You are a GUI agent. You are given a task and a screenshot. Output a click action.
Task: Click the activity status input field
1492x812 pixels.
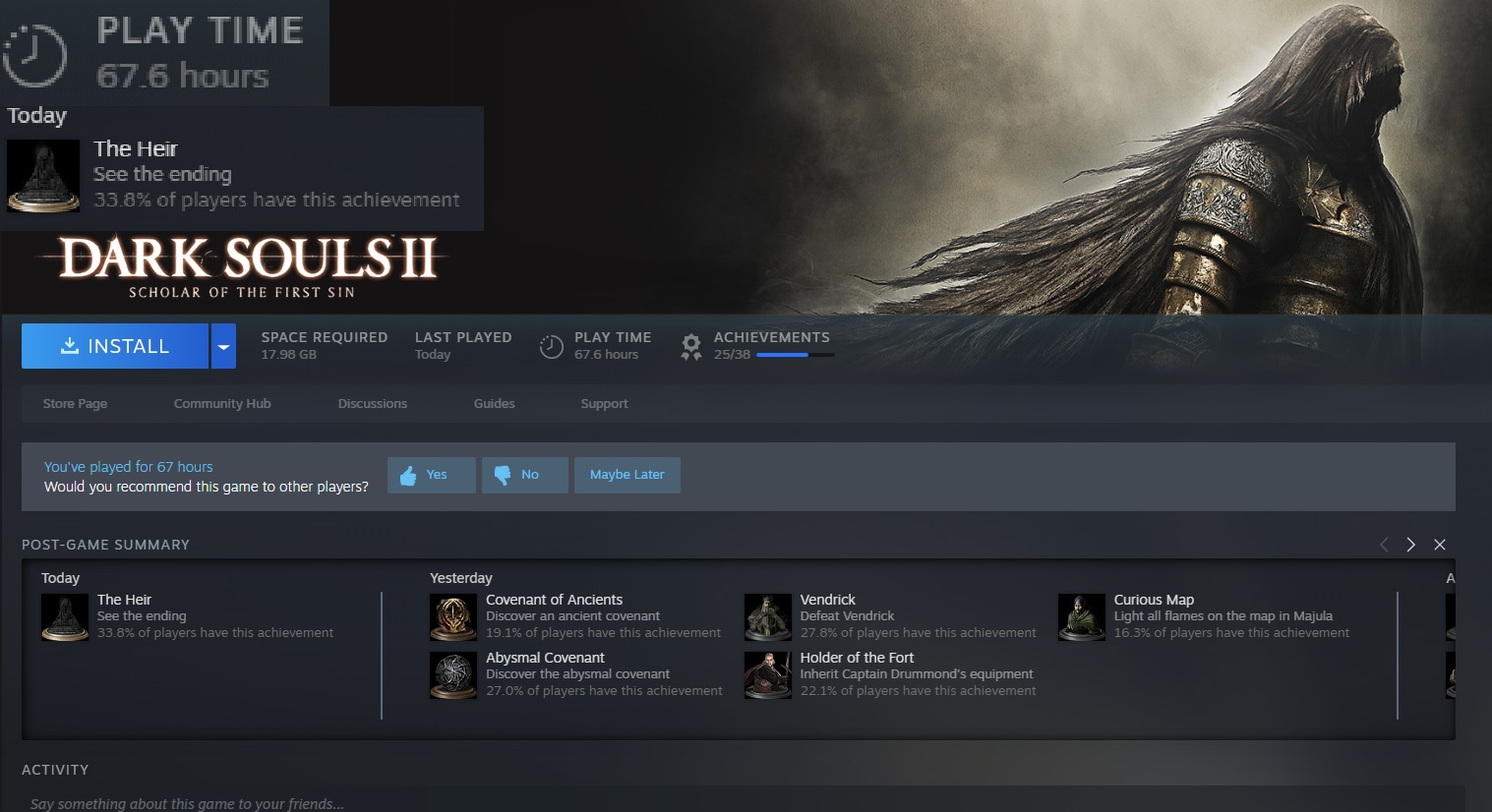click(743, 800)
